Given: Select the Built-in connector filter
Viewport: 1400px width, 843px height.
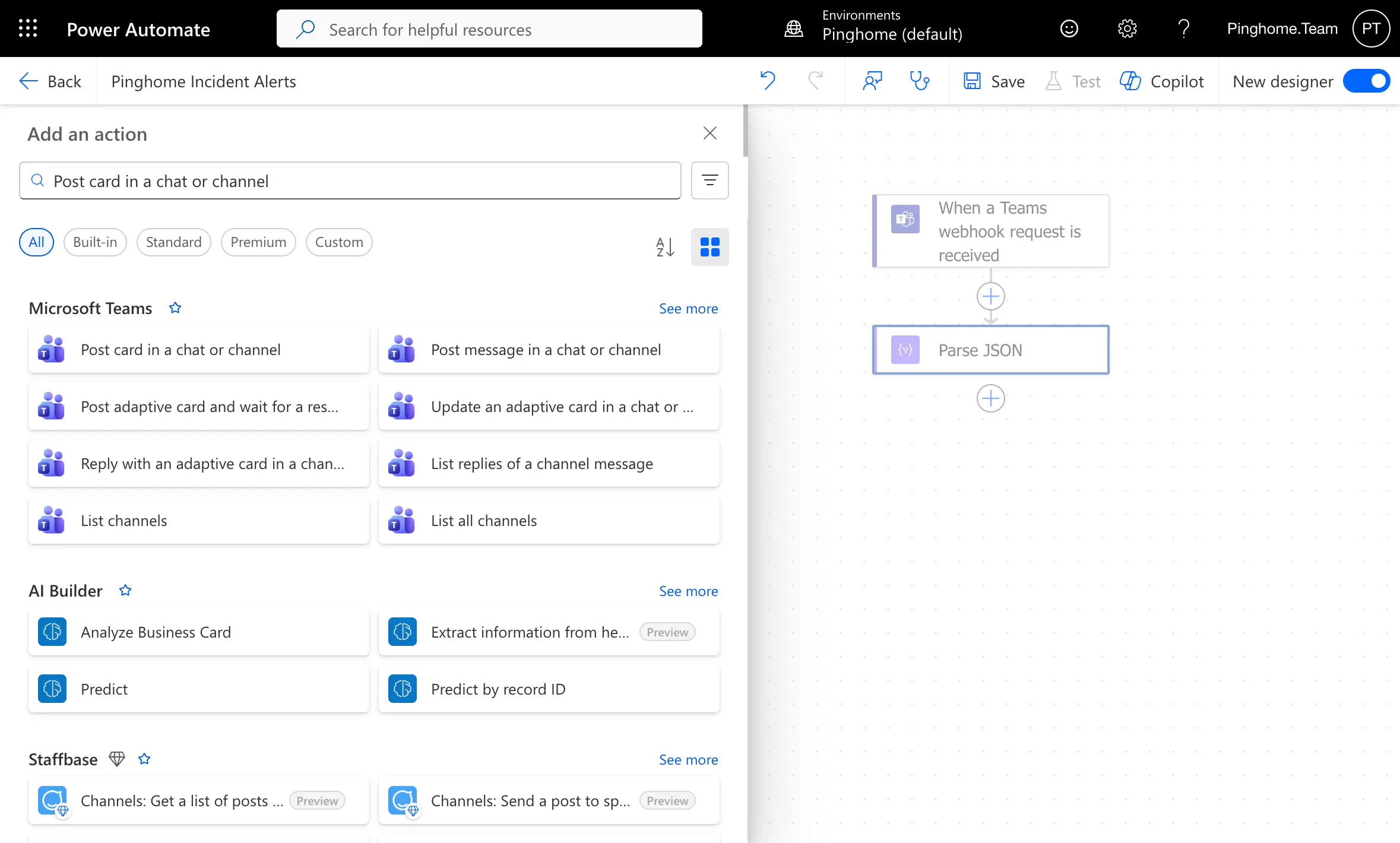Looking at the screenshot, I should click(95, 242).
